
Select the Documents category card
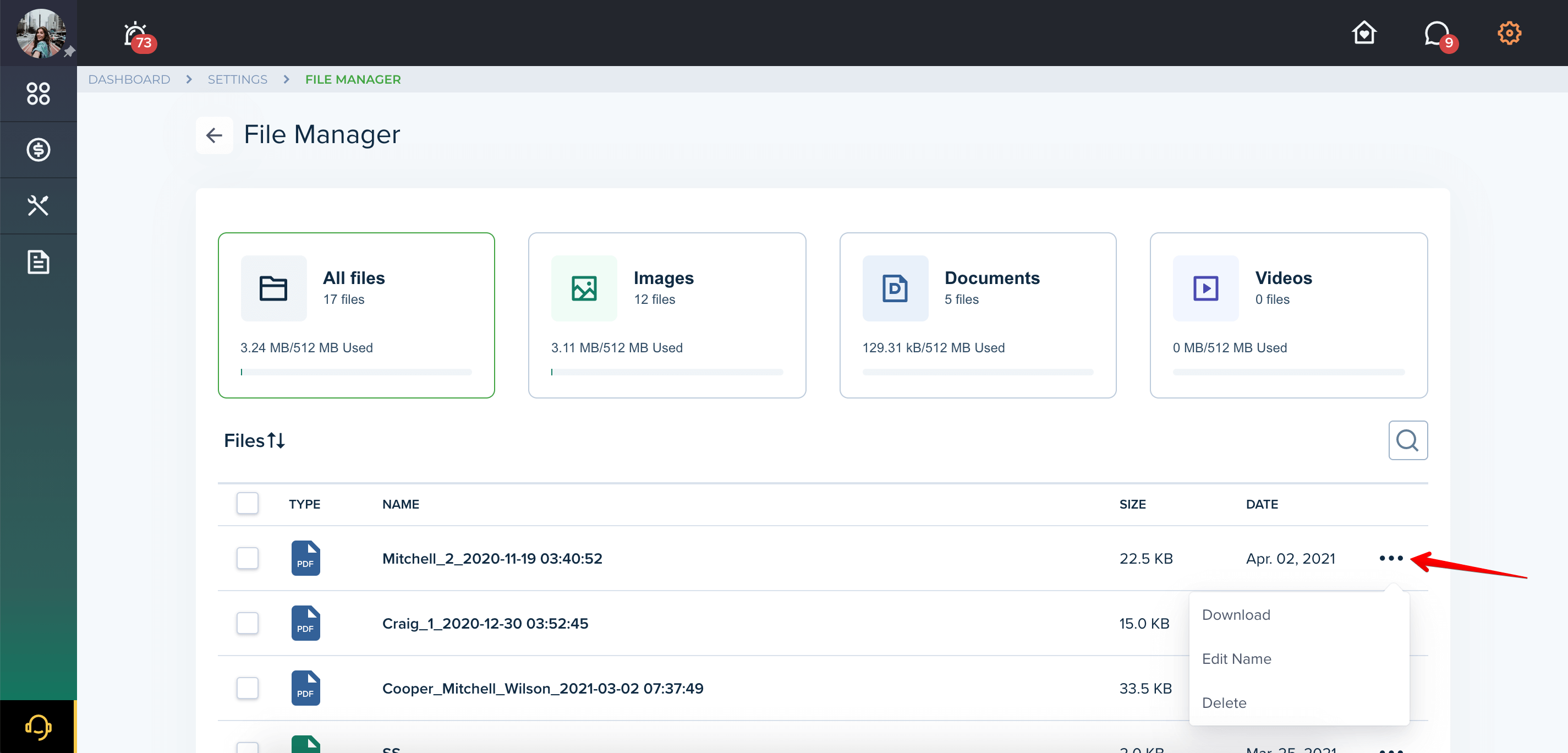[x=978, y=315]
